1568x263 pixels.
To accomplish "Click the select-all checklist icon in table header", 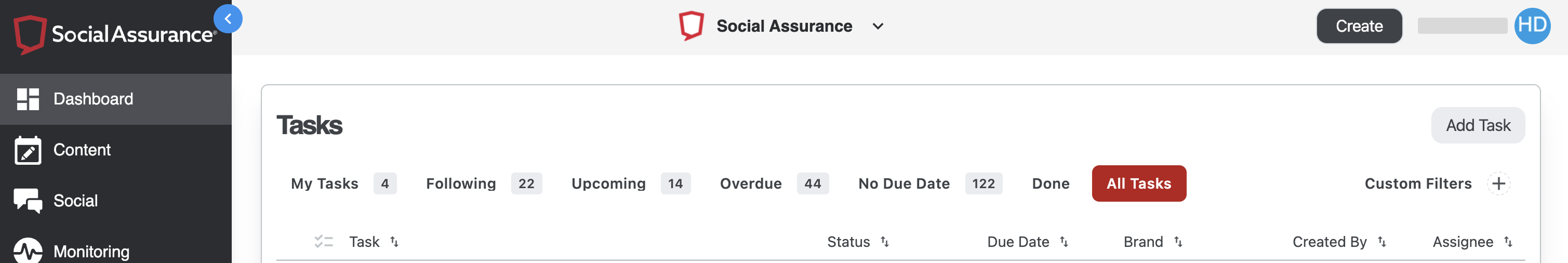I will pyautogui.click(x=323, y=242).
